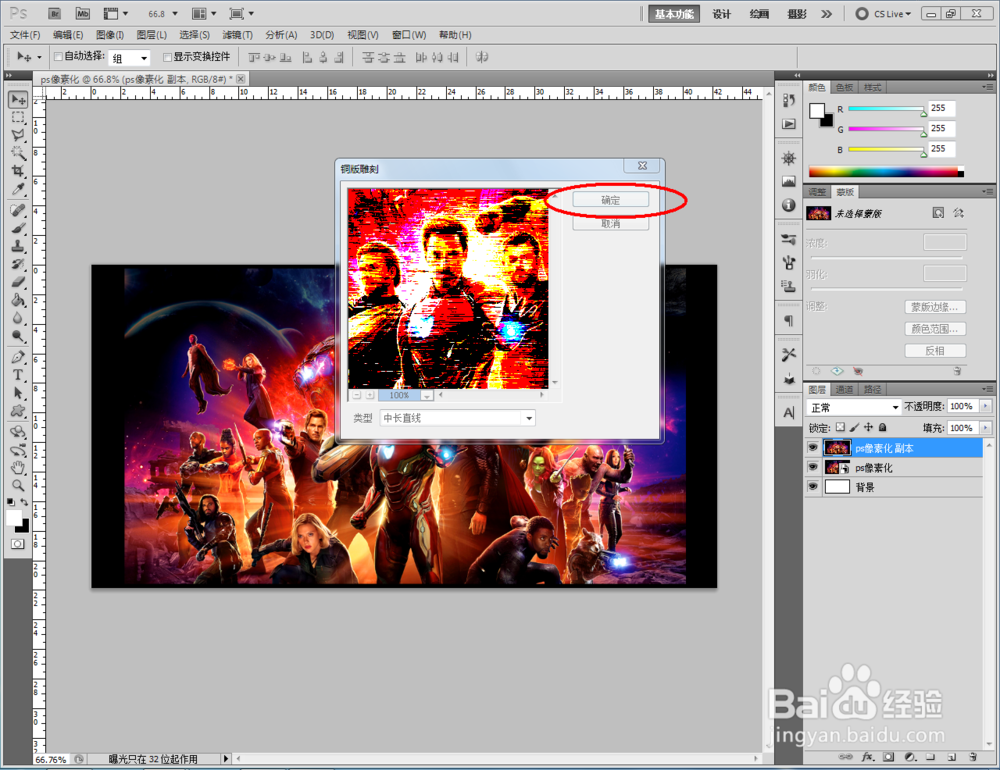This screenshot has height=770, width=1000.
Task: Open the Character panel icon
Action: point(789,413)
